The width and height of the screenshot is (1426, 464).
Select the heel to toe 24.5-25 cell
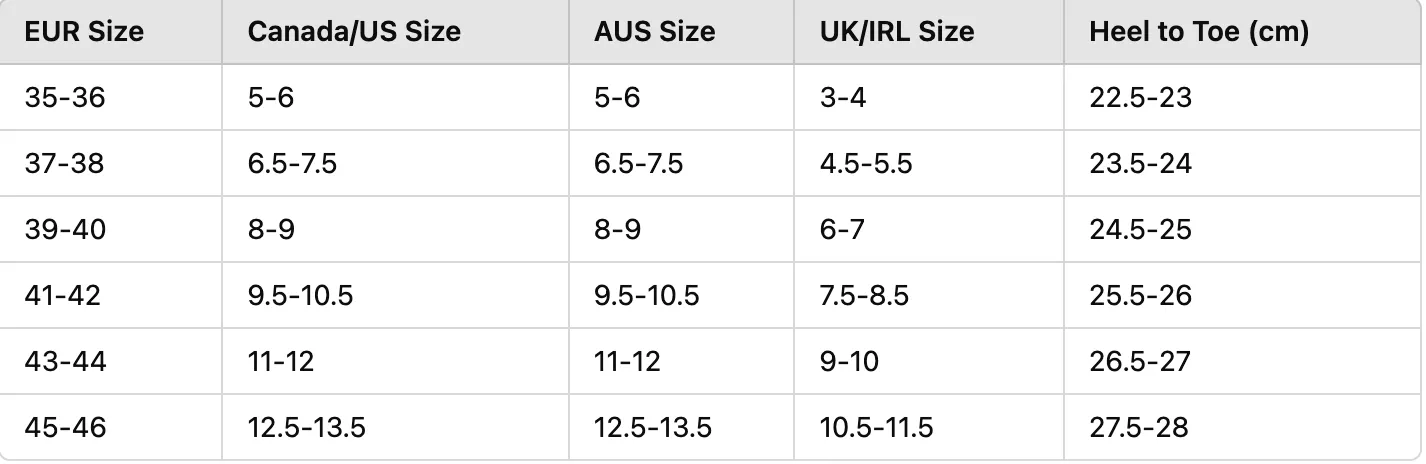pos(1244,229)
